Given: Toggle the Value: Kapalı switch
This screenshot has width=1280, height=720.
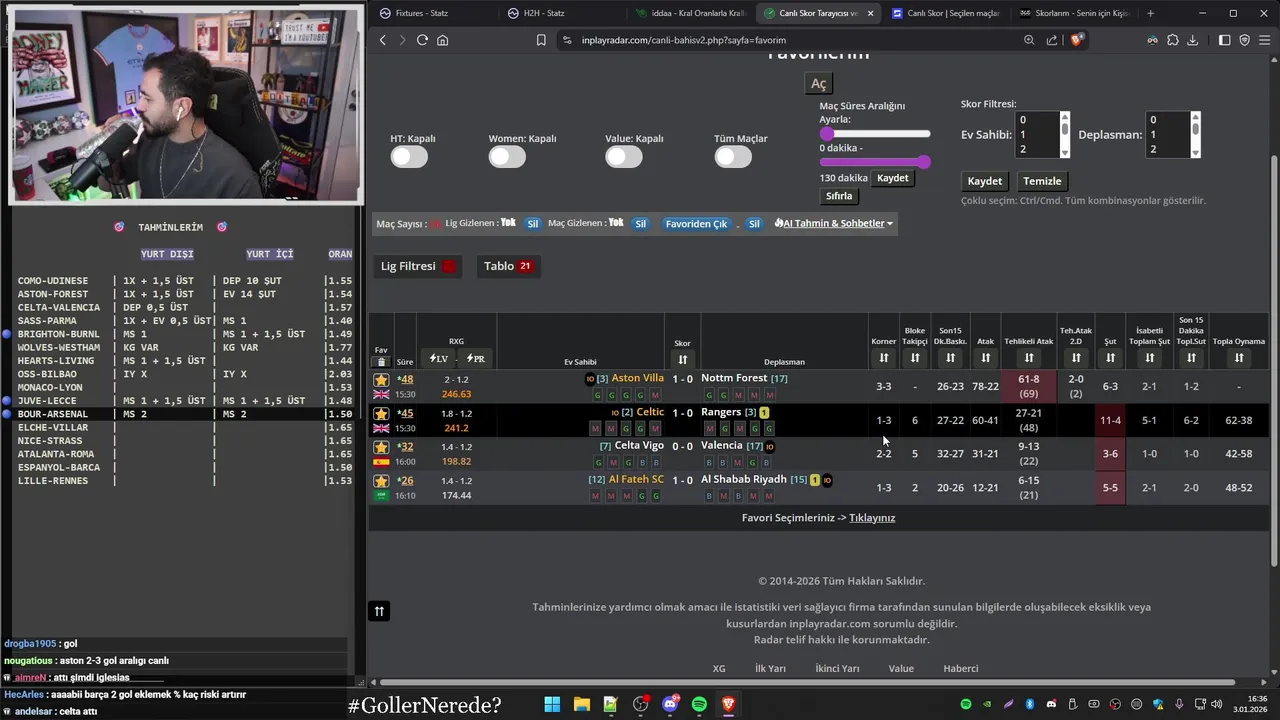Looking at the screenshot, I should (x=623, y=157).
